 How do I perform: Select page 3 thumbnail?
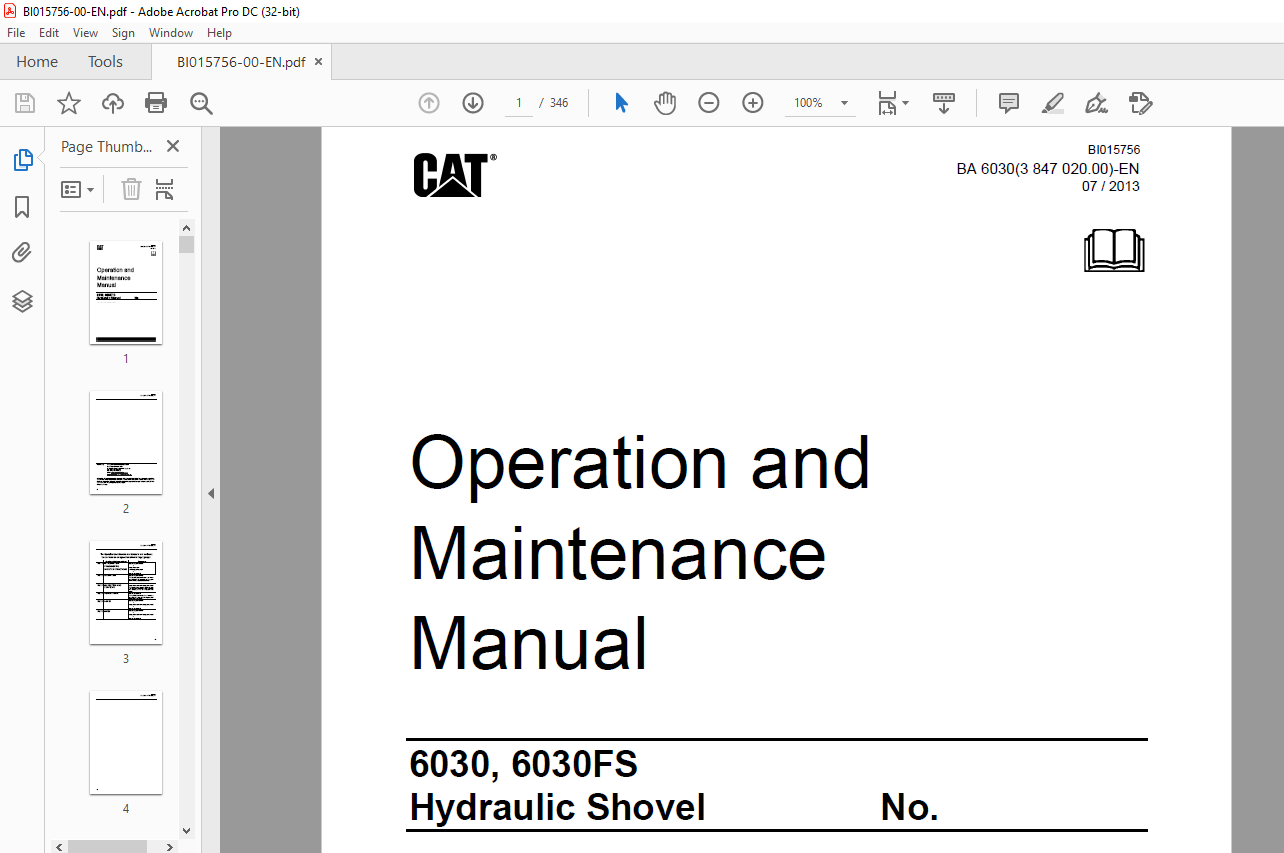(126, 592)
